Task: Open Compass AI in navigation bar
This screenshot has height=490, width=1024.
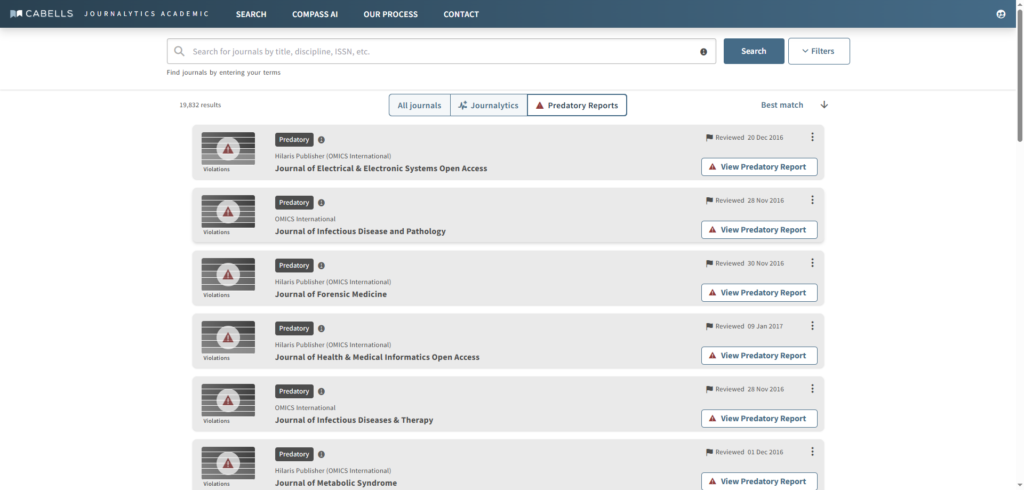Action: point(315,14)
